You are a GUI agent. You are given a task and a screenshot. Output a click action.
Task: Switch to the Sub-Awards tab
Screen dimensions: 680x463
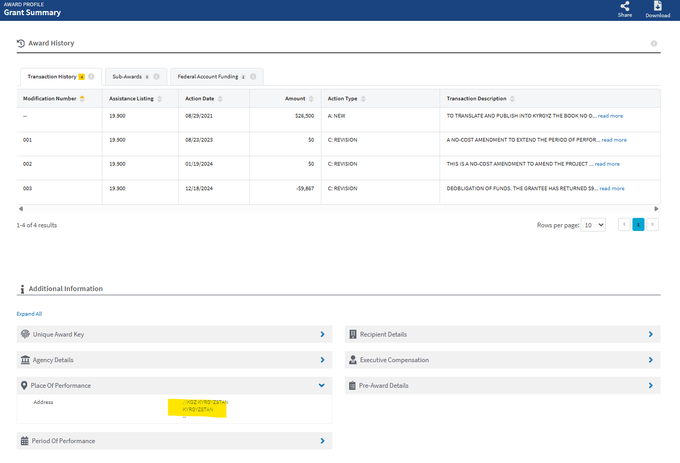pos(129,76)
